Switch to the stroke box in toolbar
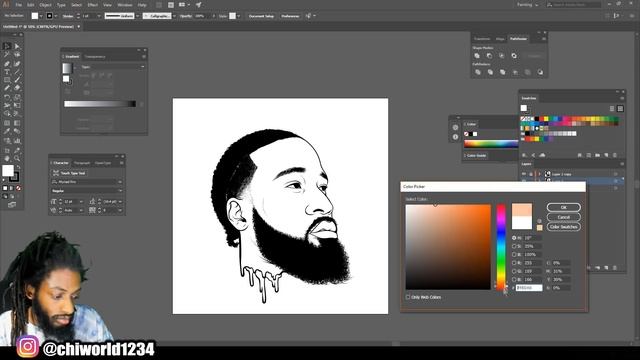 pyautogui.click(x=14, y=177)
